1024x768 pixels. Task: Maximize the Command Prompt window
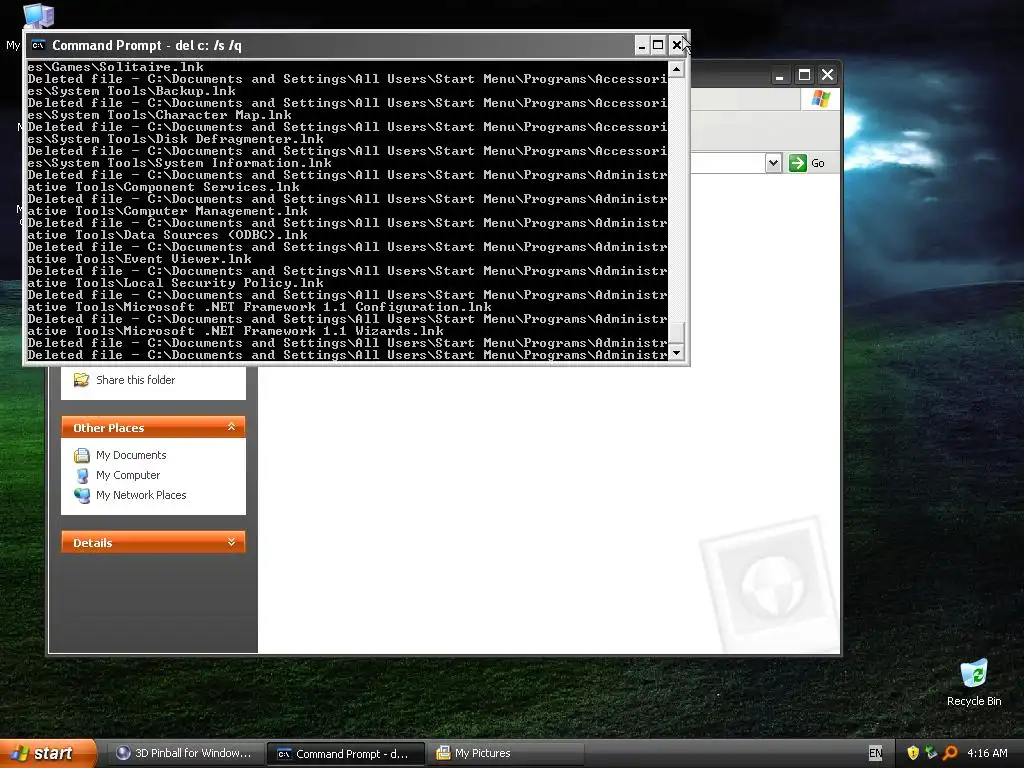coord(658,45)
